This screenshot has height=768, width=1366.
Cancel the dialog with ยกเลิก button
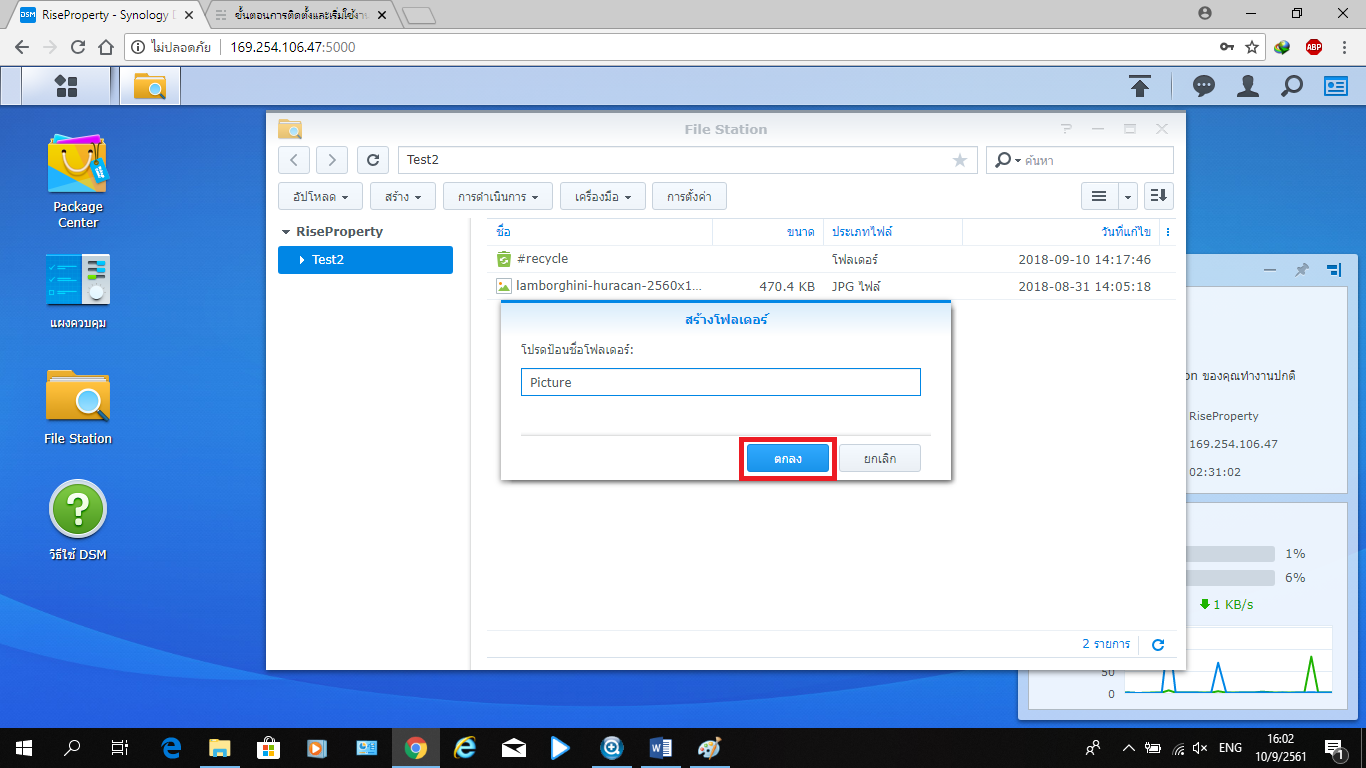click(x=879, y=459)
